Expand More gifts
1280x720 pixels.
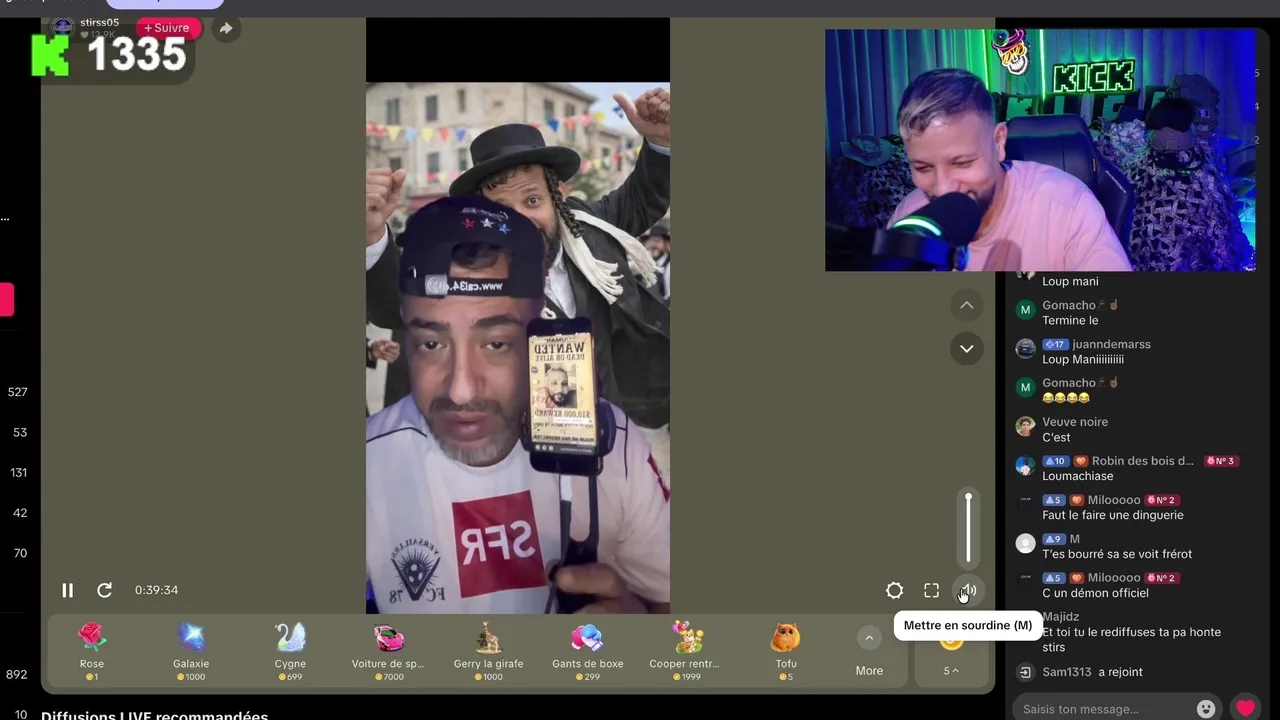(869, 652)
